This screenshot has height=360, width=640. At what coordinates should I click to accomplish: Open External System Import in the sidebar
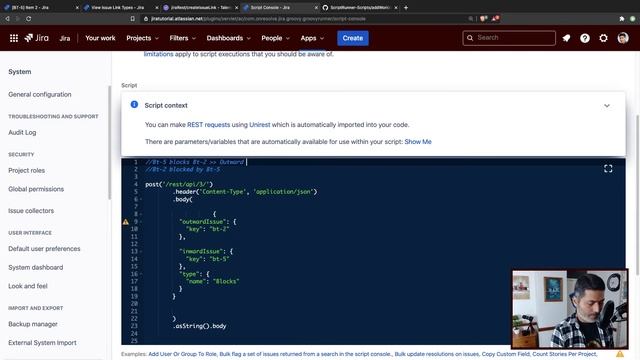tap(42, 343)
